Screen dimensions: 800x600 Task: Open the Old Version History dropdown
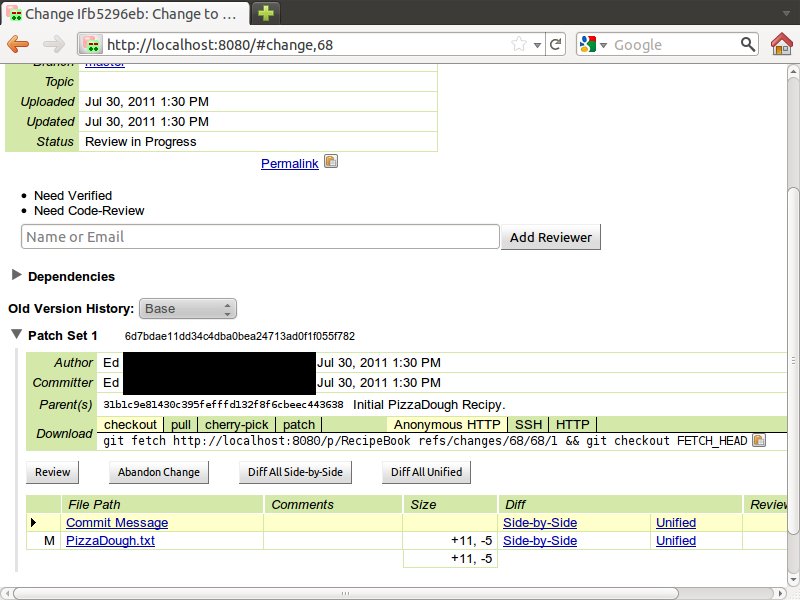188,309
